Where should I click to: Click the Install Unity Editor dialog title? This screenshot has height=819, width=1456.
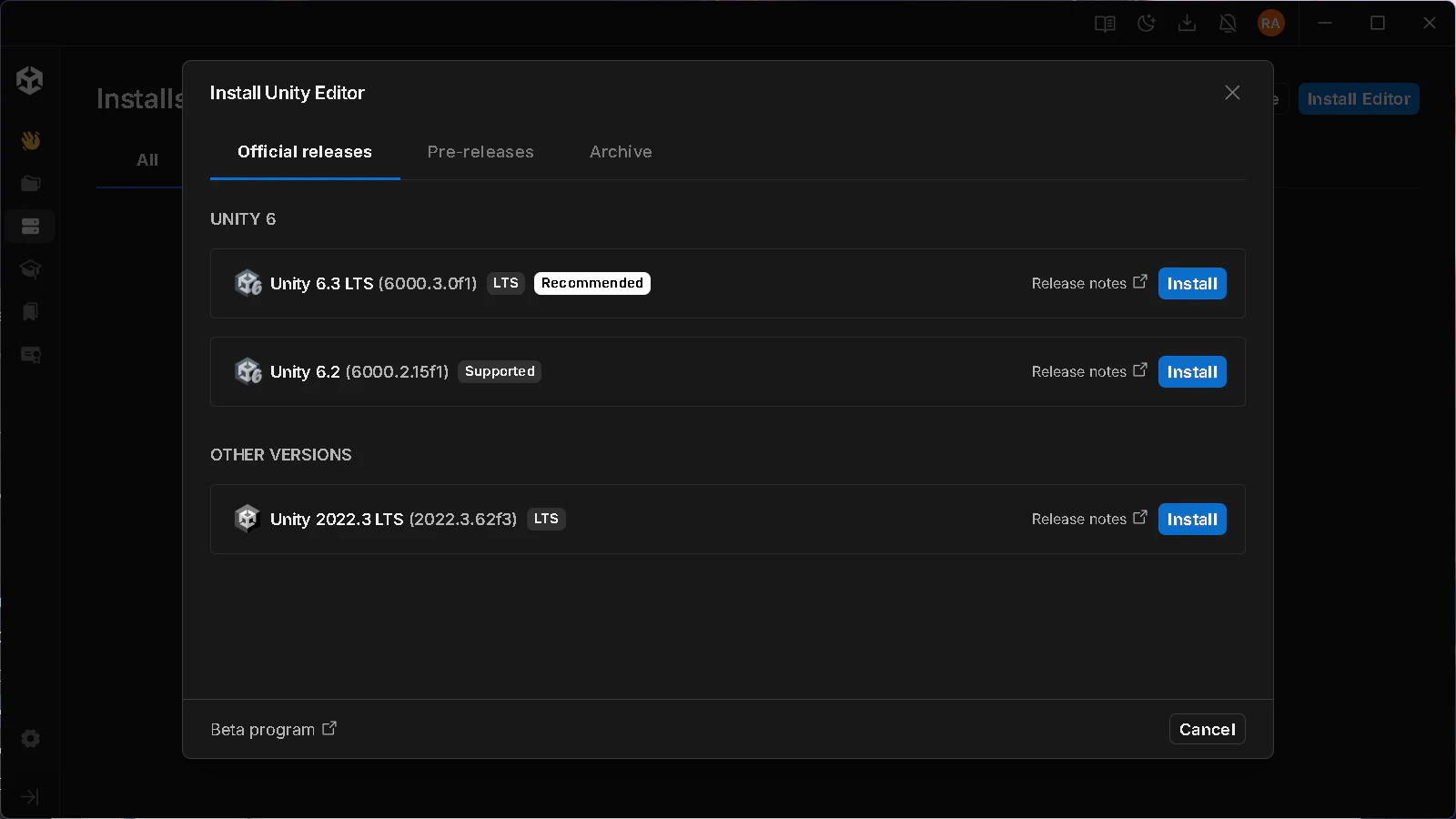pyautogui.click(x=287, y=93)
